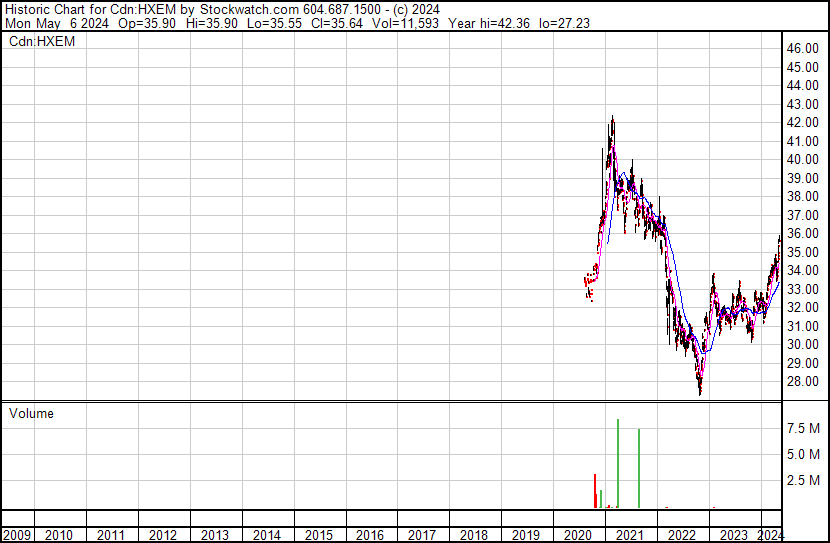
Task: Select the 2022 year label on the timeline
Action: coord(682,536)
